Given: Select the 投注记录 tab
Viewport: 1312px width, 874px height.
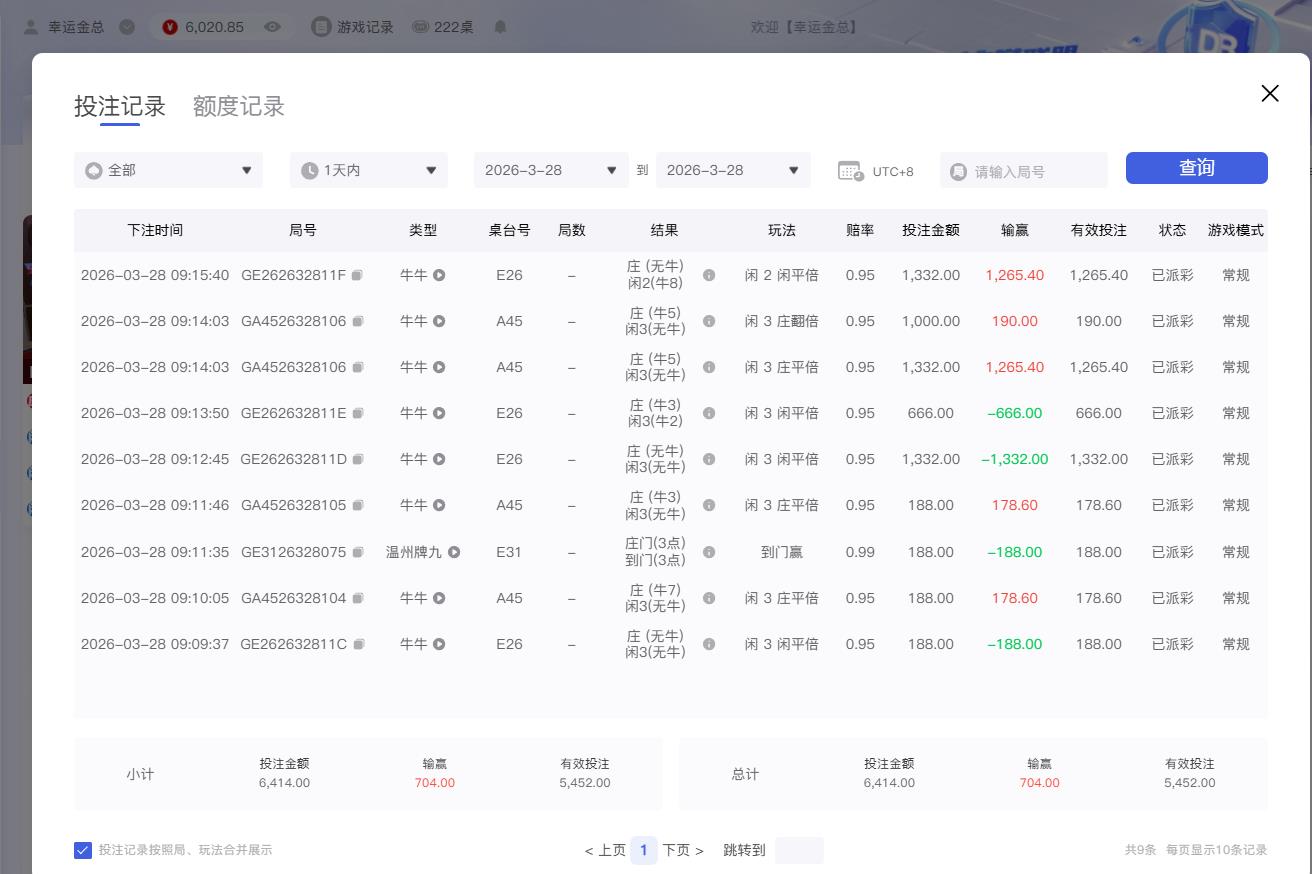Looking at the screenshot, I should click(x=121, y=104).
